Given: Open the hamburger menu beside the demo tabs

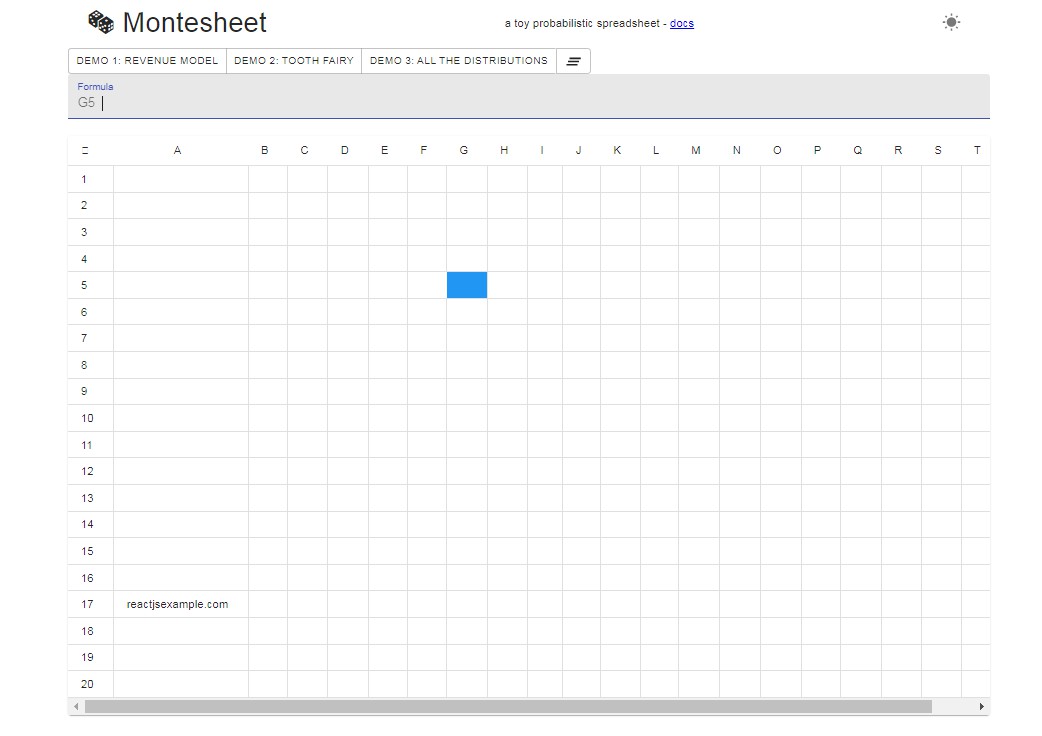Looking at the screenshot, I should tap(573, 61).
